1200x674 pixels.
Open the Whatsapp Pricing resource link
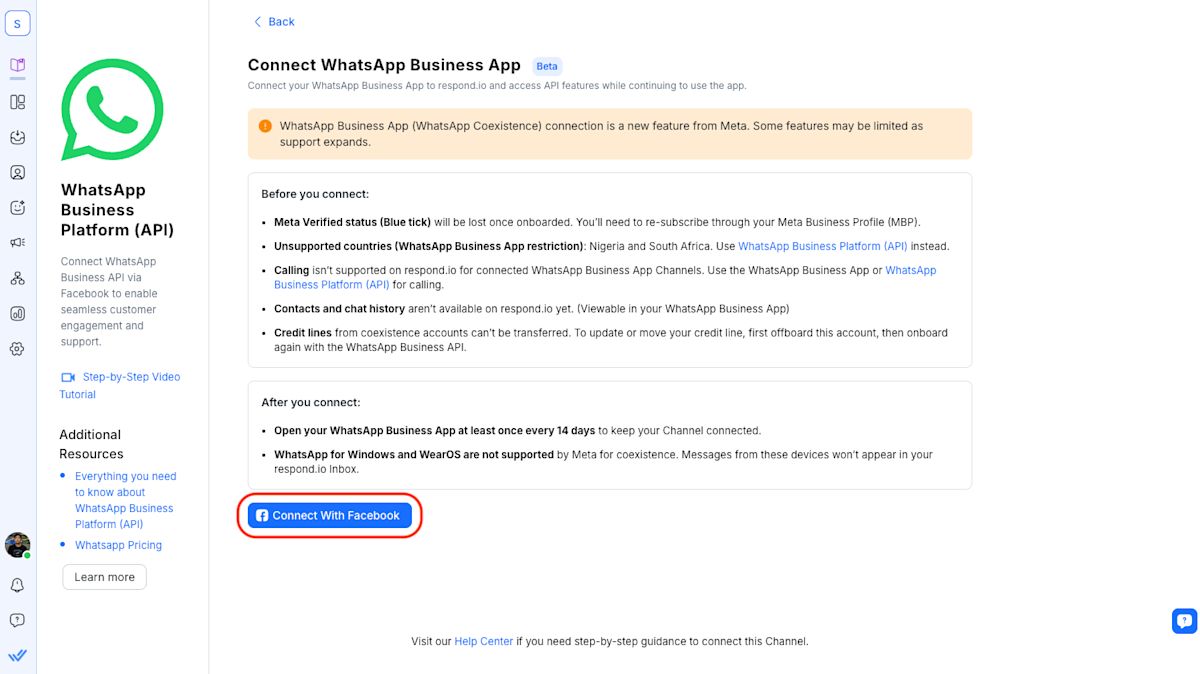[118, 545]
